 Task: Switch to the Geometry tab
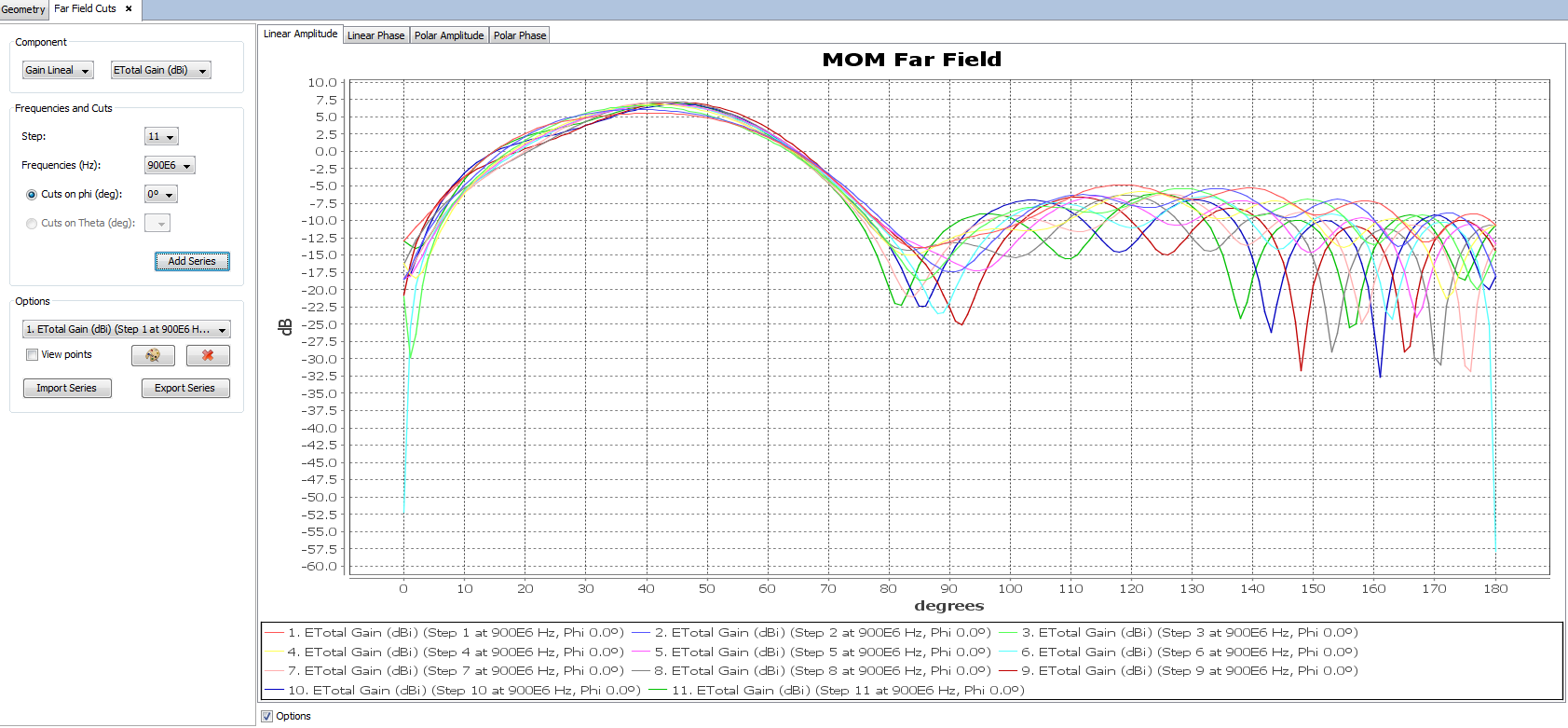23,9
